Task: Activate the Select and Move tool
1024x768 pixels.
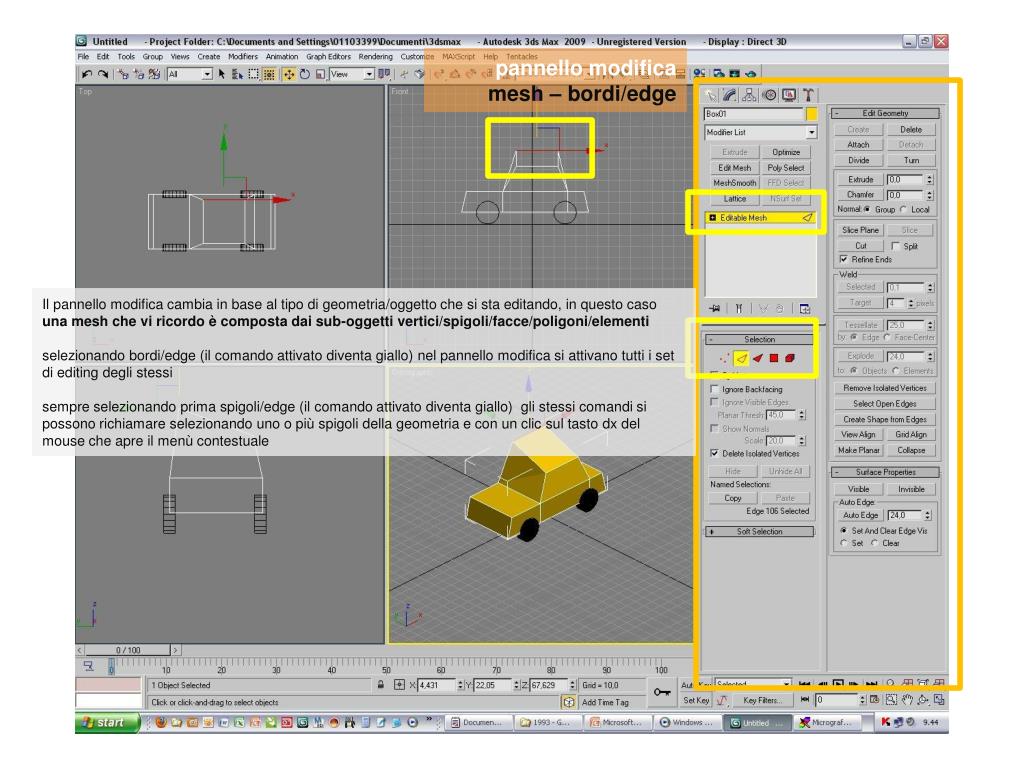Action: click(x=289, y=74)
